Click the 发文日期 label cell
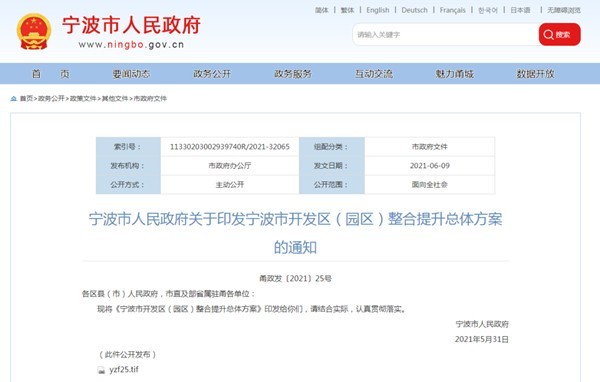The height and width of the screenshot is (382, 600). (331, 166)
